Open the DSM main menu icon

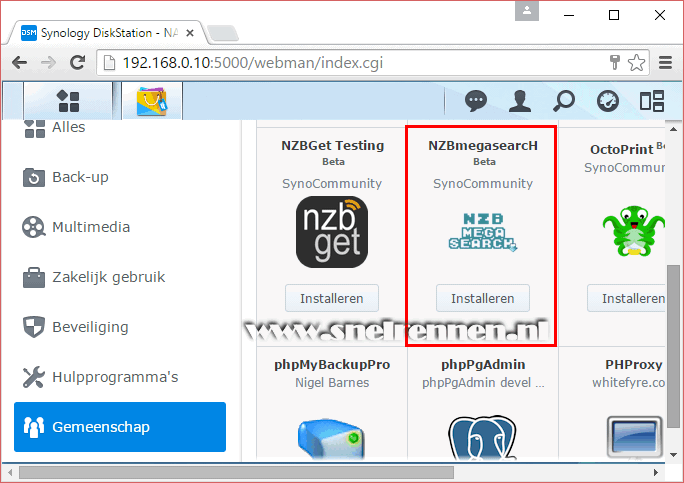click(68, 101)
